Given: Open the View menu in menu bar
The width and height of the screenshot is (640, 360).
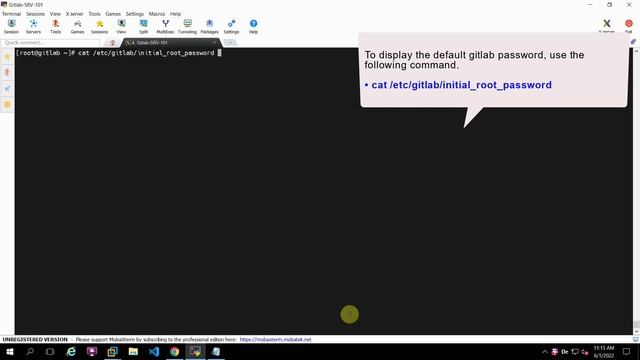Looking at the screenshot, I should coord(55,14).
